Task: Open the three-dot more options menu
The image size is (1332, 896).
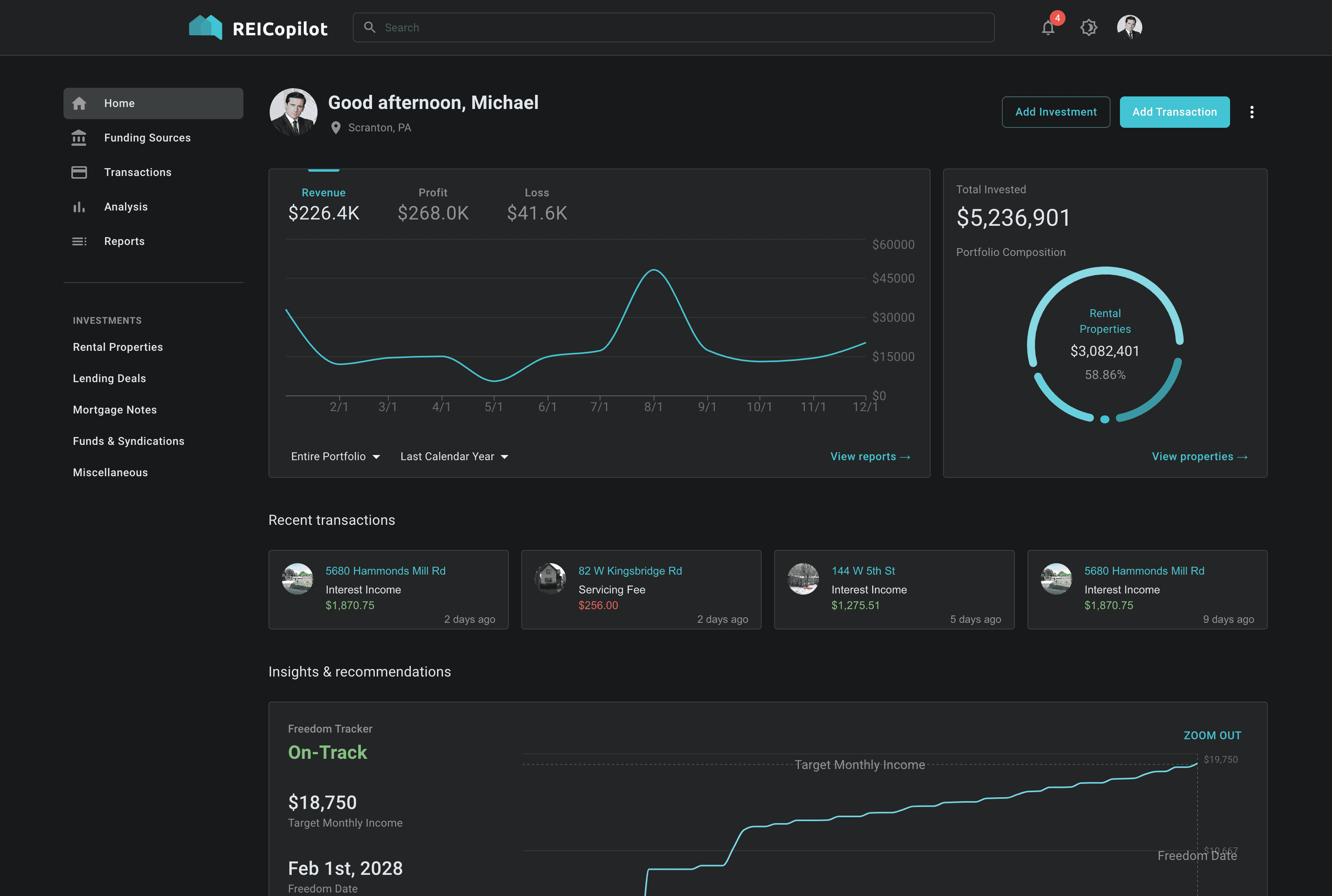Action: (1251, 112)
